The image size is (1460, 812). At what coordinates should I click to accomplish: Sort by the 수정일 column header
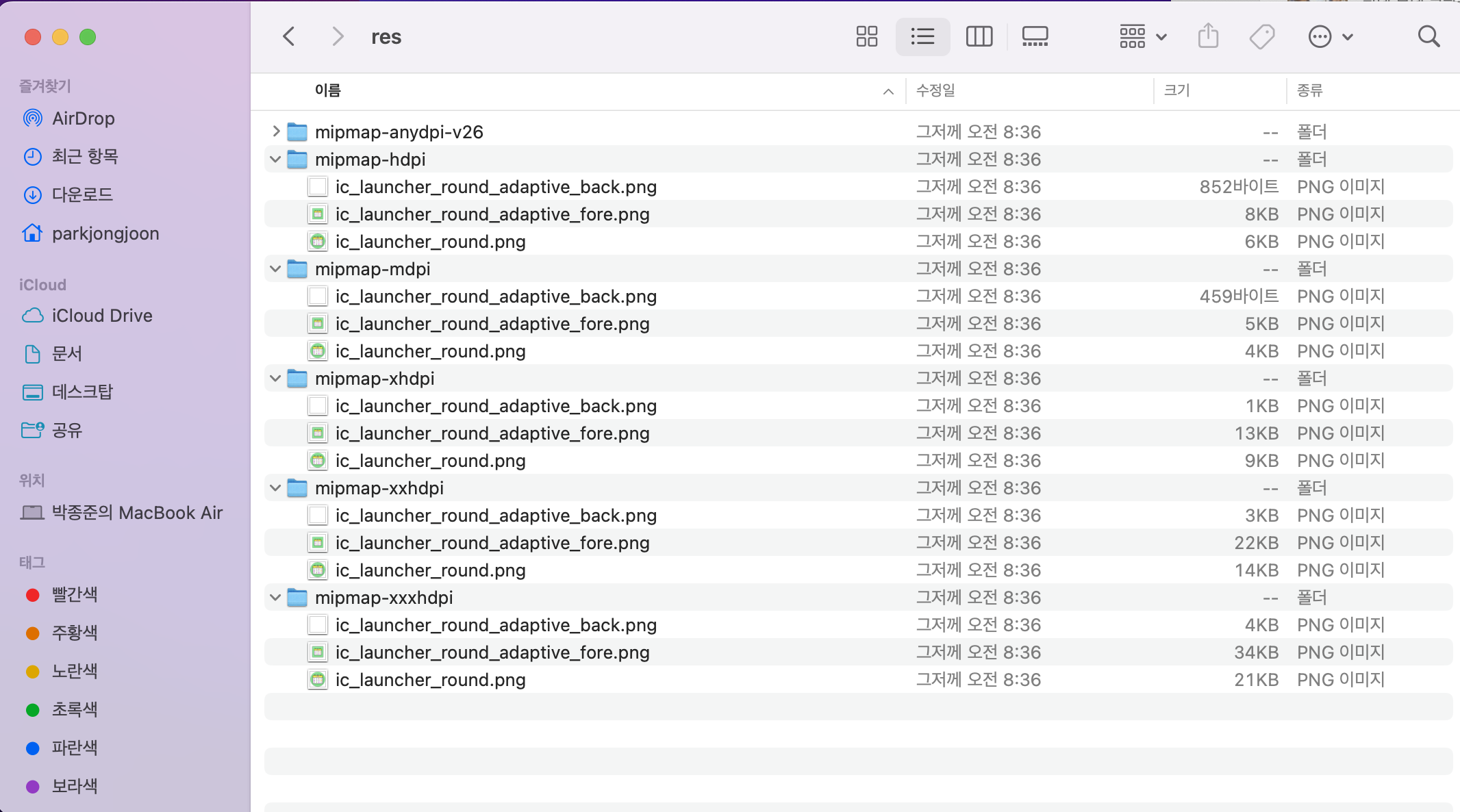tap(935, 90)
